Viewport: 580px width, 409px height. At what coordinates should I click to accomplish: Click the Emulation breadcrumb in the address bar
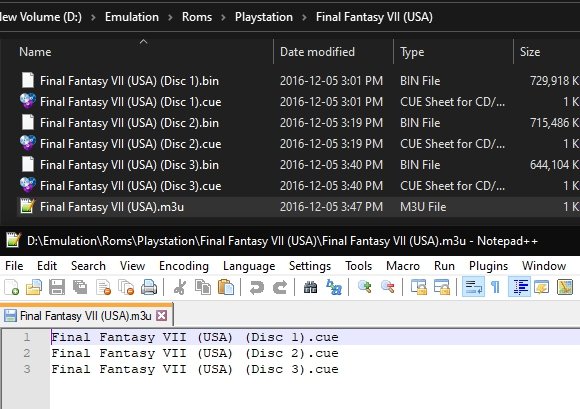point(132,17)
